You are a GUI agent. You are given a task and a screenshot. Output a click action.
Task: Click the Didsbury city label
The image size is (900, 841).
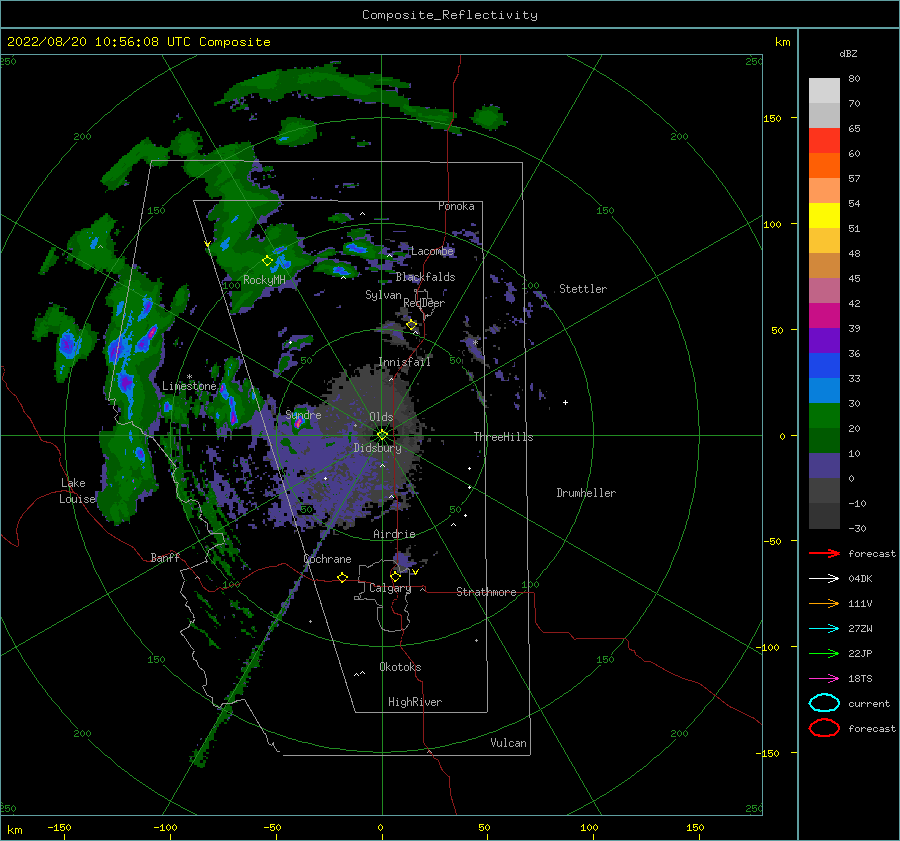coord(377,448)
